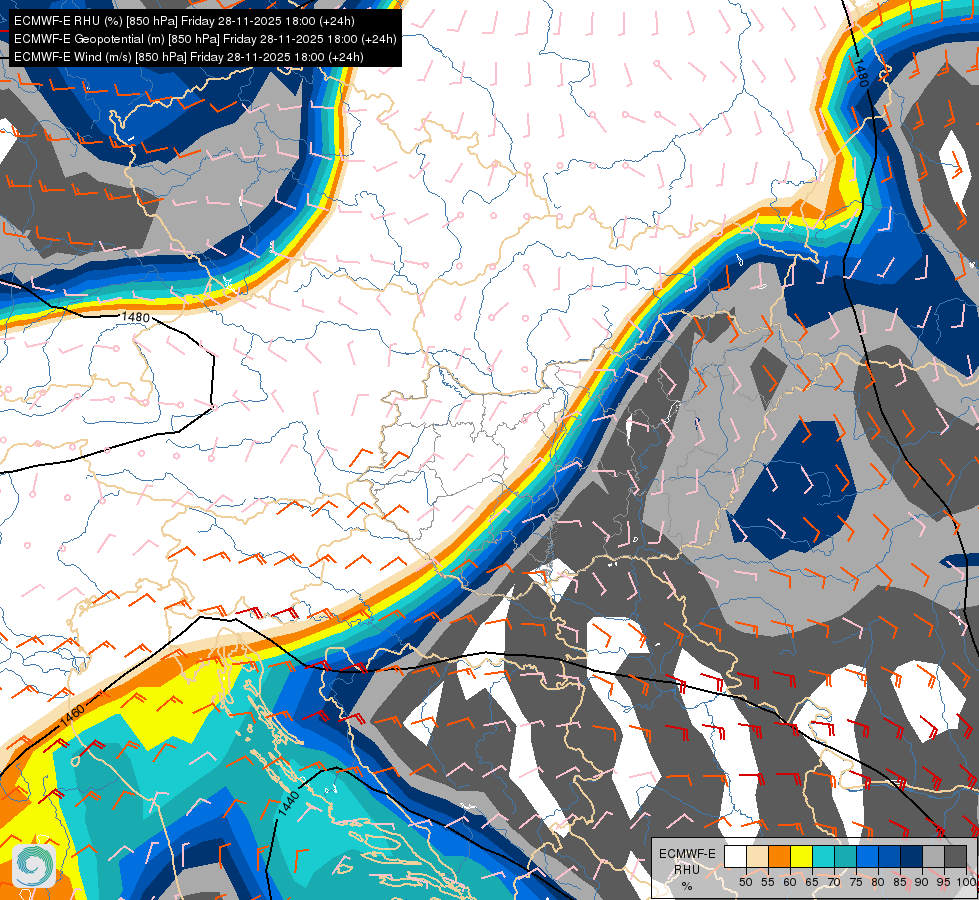Click the navy 85-90% legend swatch

tap(912, 856)
